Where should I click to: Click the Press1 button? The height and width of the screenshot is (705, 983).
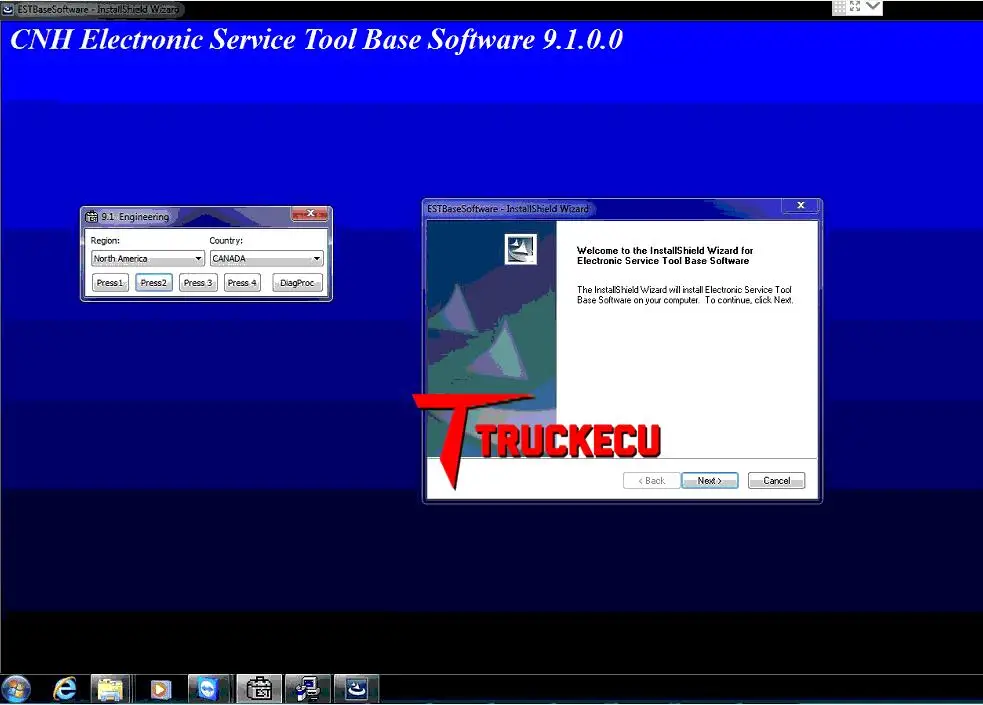coord(110,283)
